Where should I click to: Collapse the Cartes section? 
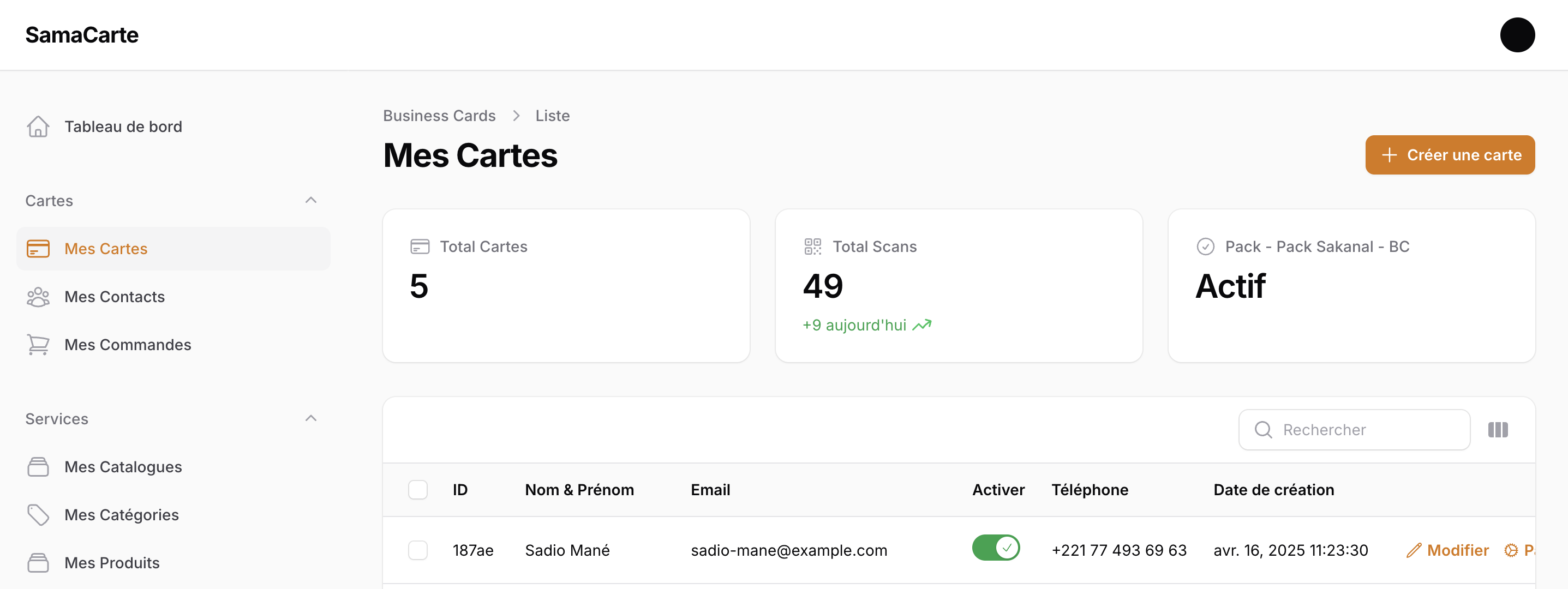tap(311, 200)
